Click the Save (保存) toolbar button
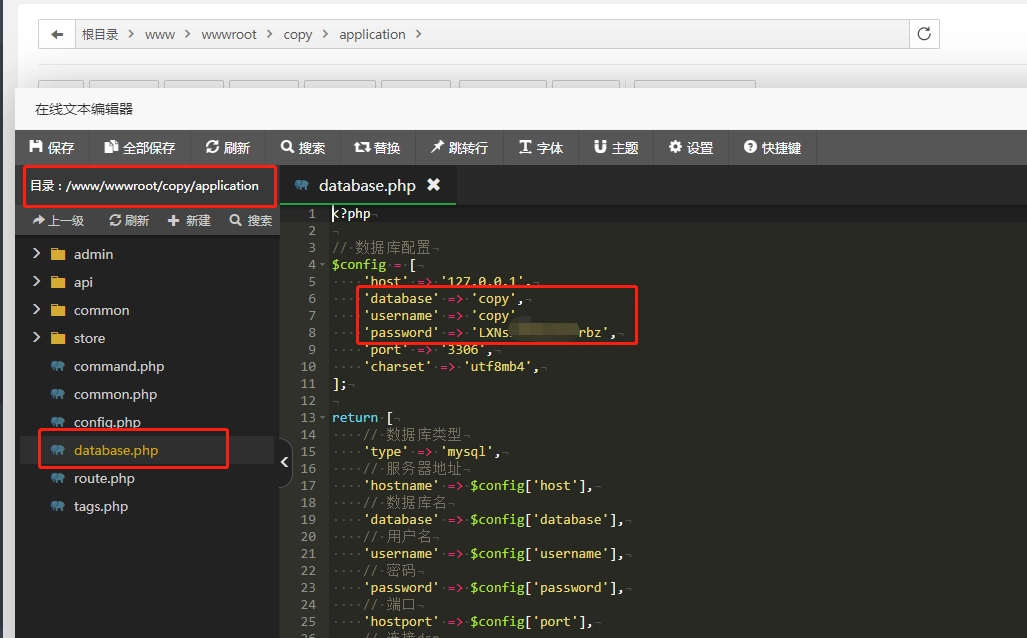The height and width of the screenshot is (638, 1027). point(52,147)
